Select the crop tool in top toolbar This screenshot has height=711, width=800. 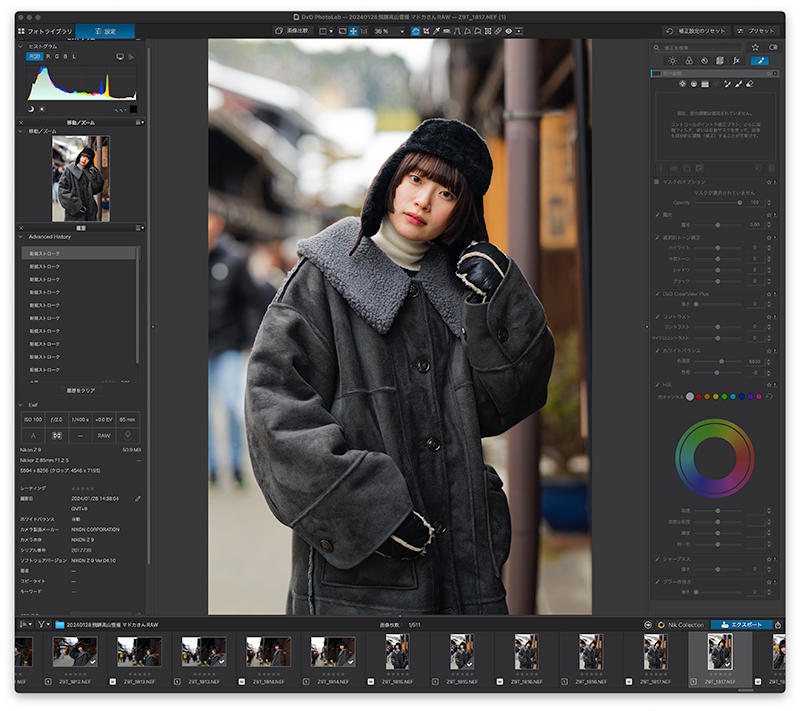point(426,31)
